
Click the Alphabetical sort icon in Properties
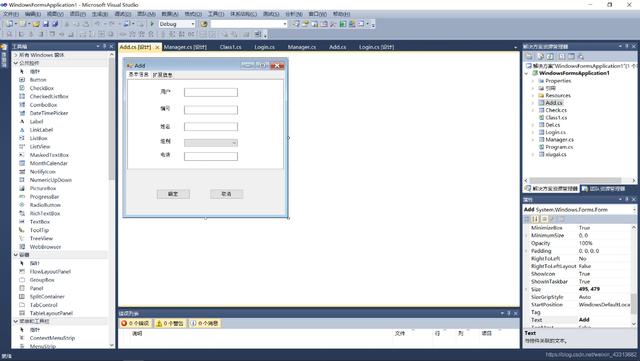click(535, 219)
